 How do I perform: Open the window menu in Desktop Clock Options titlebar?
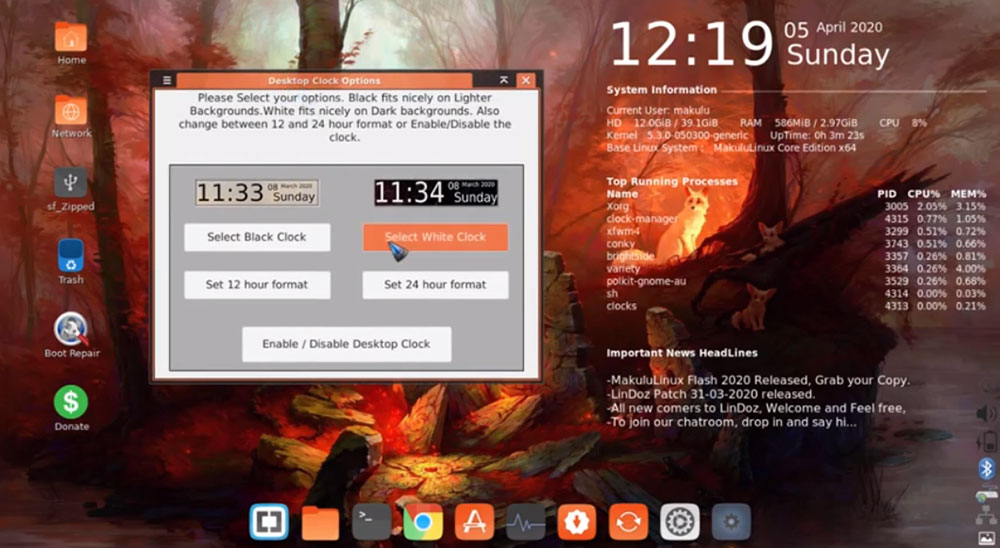pos(166,80)
